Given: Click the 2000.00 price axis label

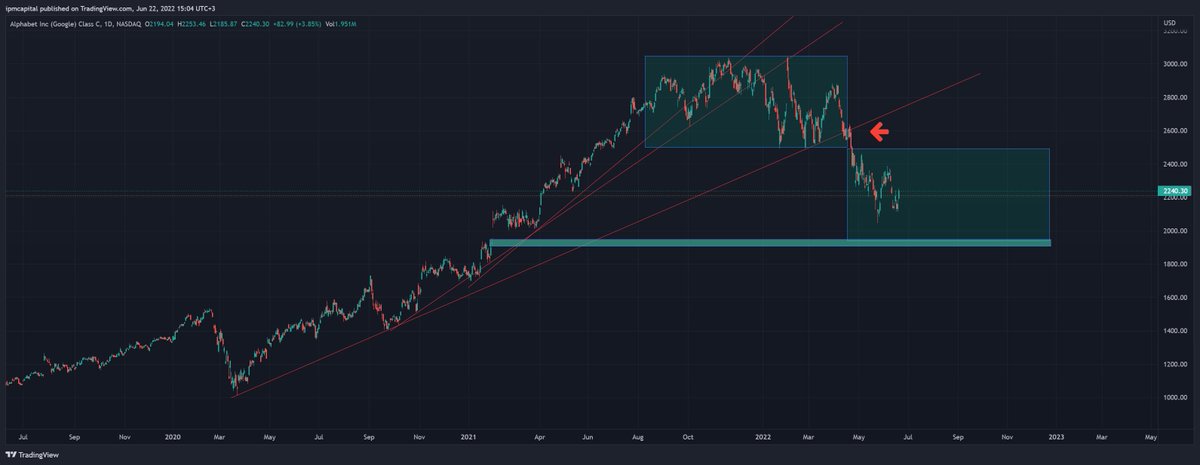Looking at the screenshot, I should click(x=1173, y=231).
